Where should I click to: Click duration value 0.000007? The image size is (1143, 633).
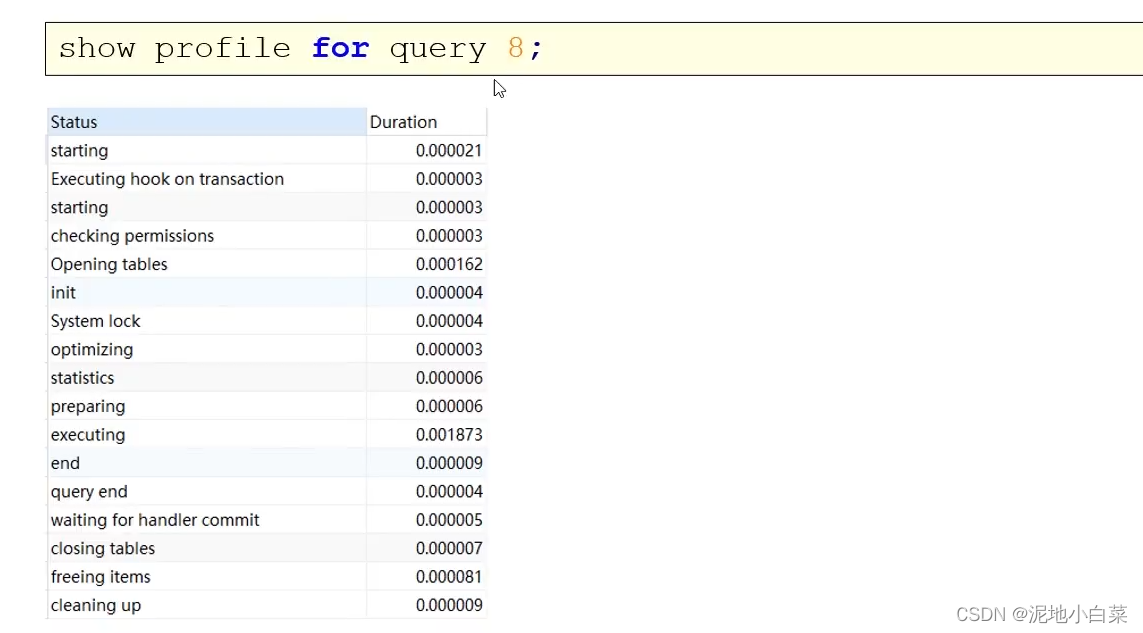(x=449, y=548)
